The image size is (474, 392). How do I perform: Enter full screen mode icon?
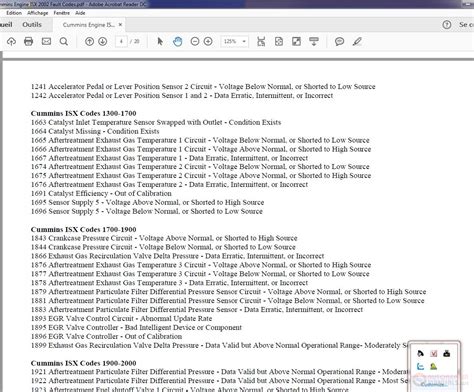click(296, 41)
